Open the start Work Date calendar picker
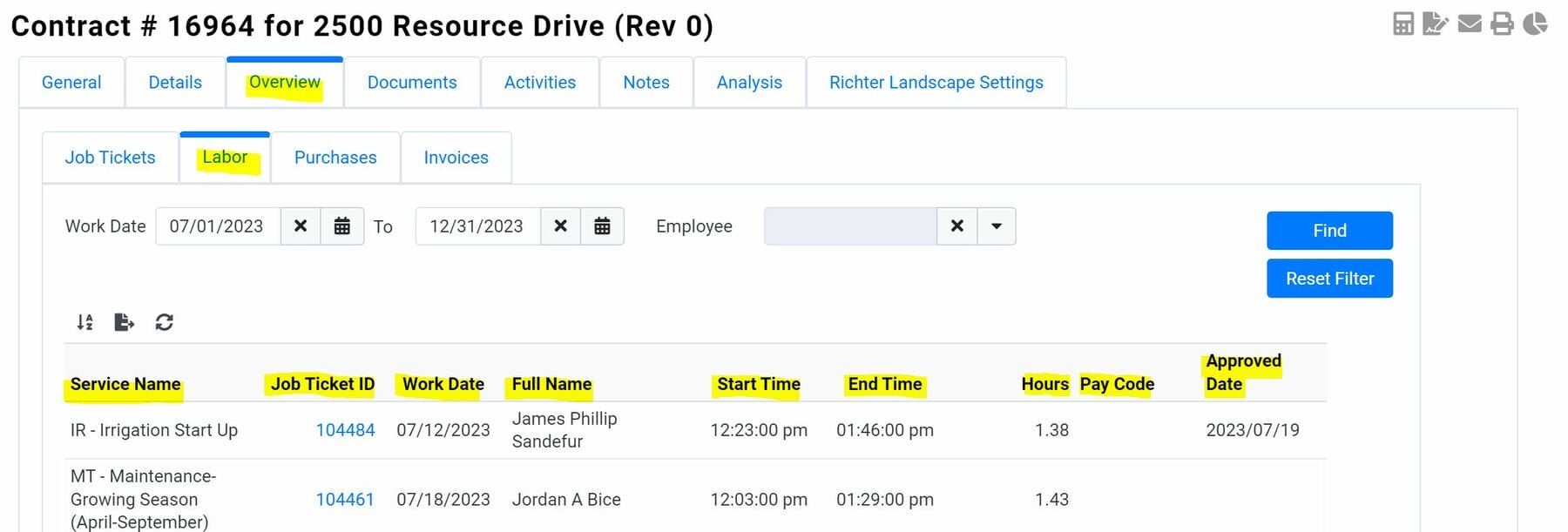The image size is (1568, 532). coord(342,226)
